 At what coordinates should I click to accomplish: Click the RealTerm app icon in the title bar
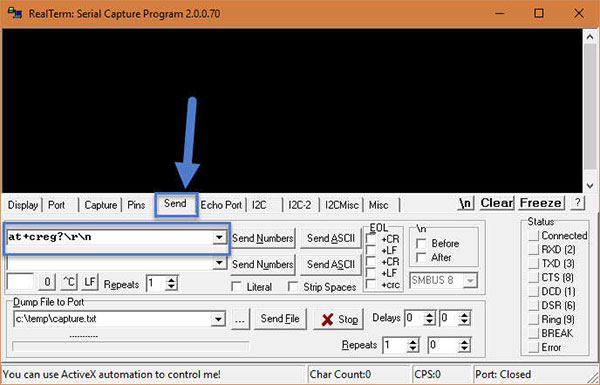[x=15, y=14]
